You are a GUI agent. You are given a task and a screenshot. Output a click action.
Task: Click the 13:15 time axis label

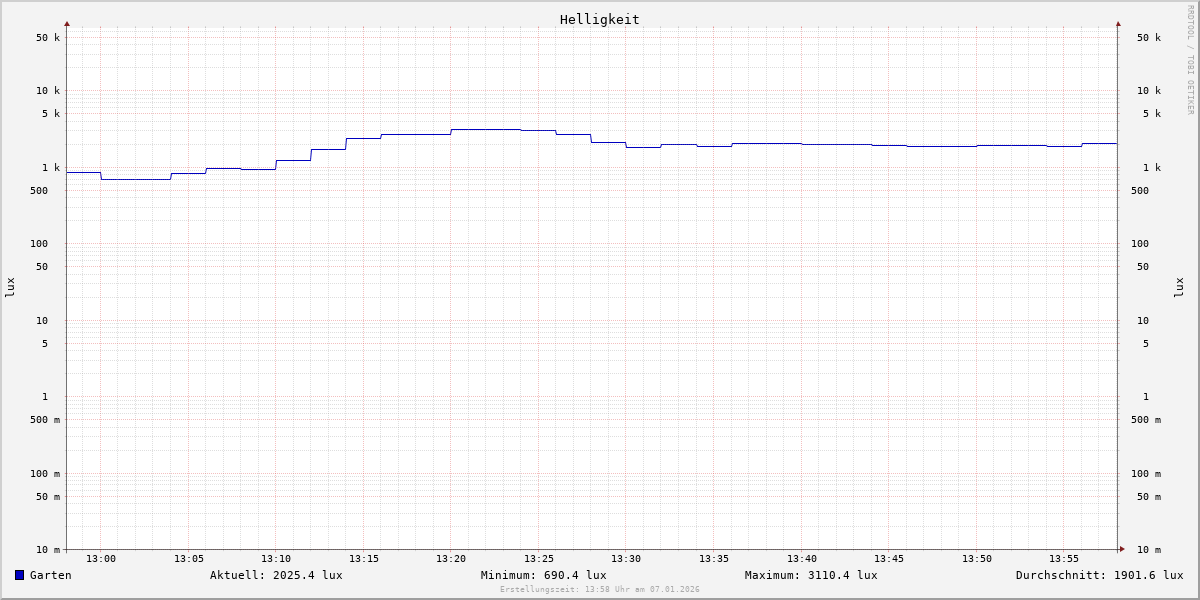(364, 559)
